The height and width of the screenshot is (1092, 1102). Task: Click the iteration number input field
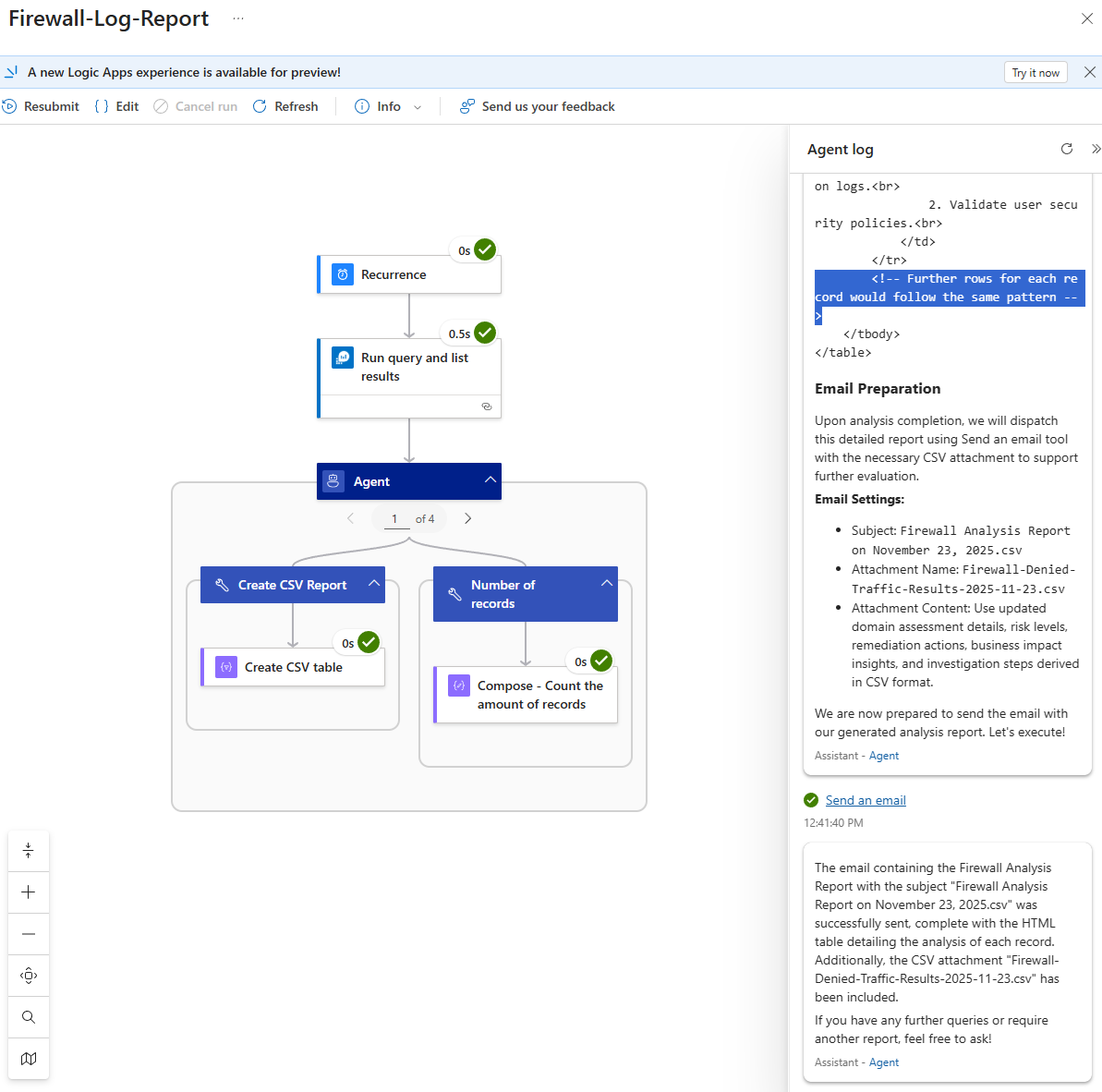pyautogui.click(x=395, y=519)
